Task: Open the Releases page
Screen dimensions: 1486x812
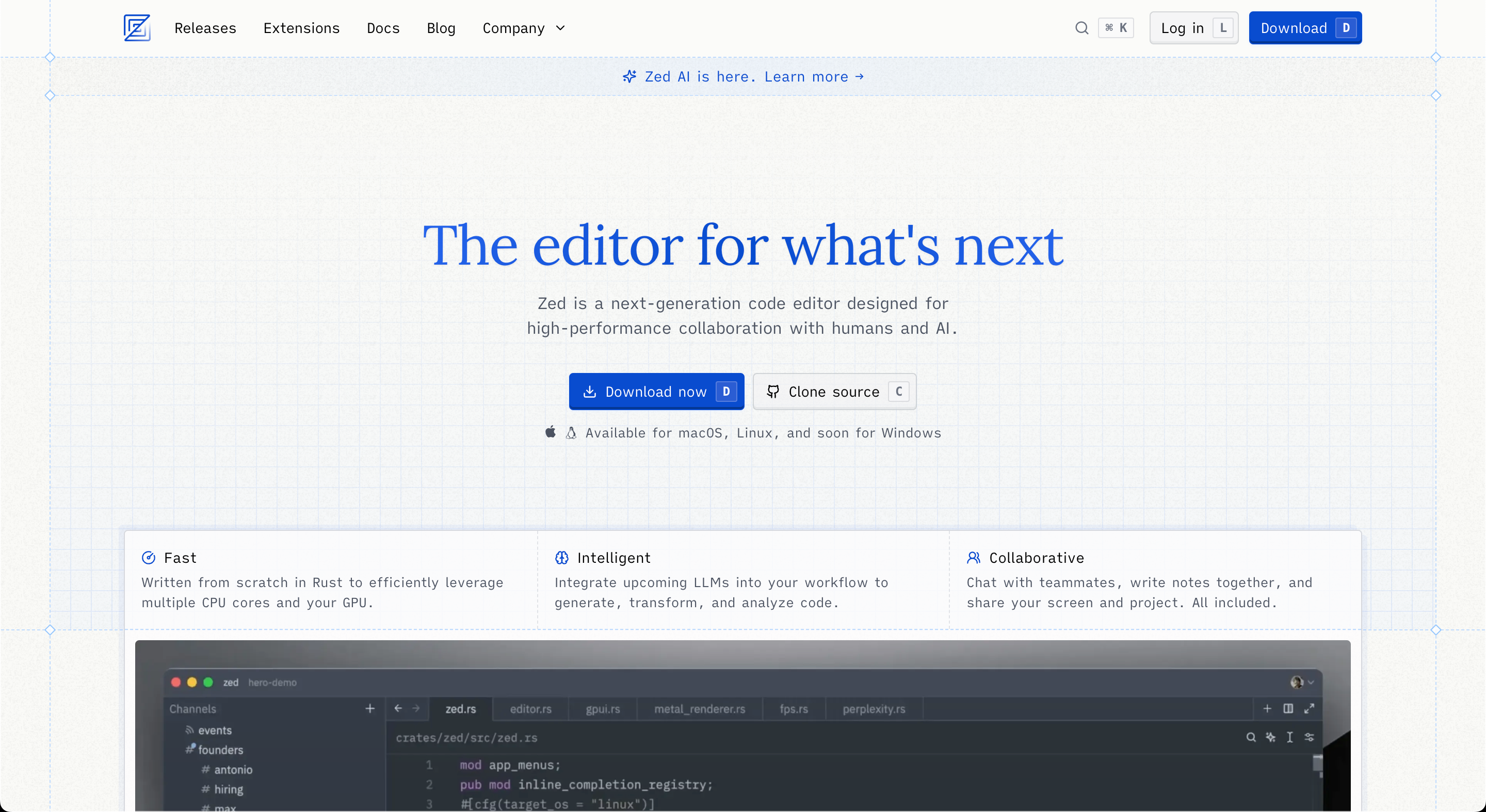Action: pos(205,28)
